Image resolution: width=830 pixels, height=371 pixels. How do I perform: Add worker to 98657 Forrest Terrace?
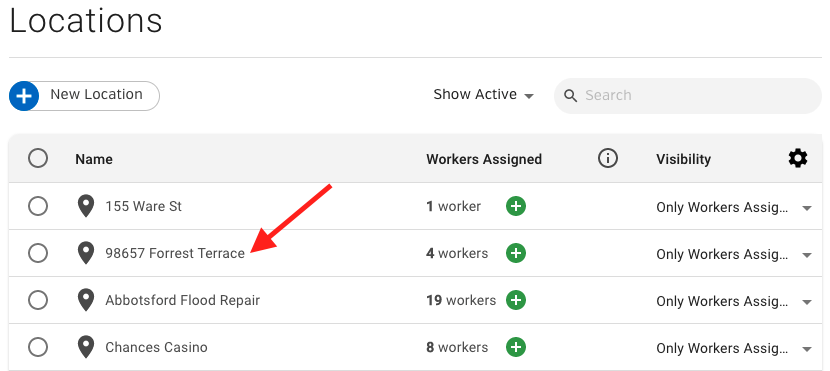coord(516,253)
